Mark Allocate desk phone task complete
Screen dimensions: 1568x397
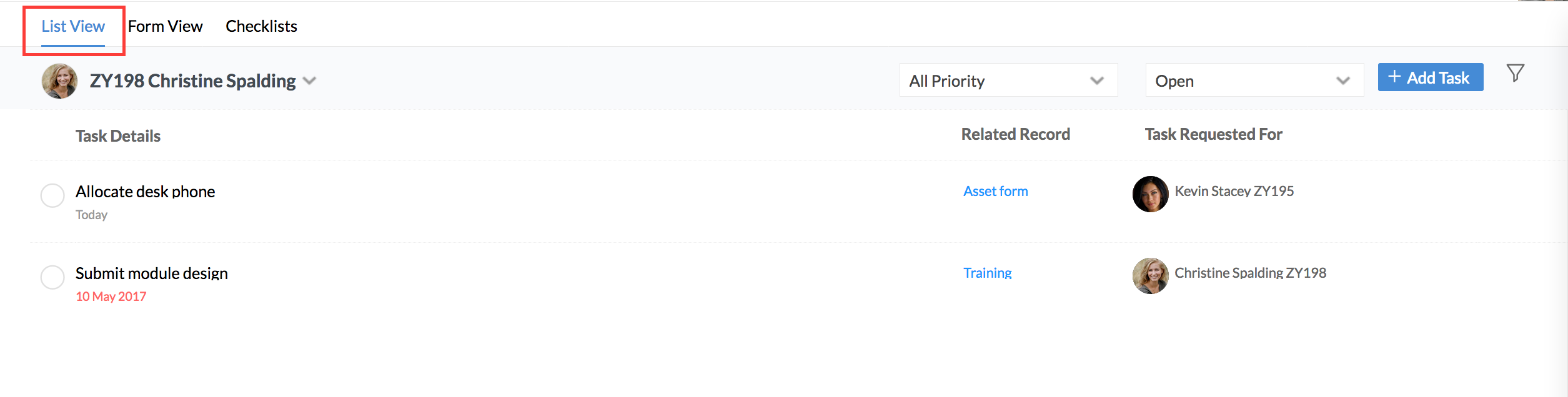(52, 195)
